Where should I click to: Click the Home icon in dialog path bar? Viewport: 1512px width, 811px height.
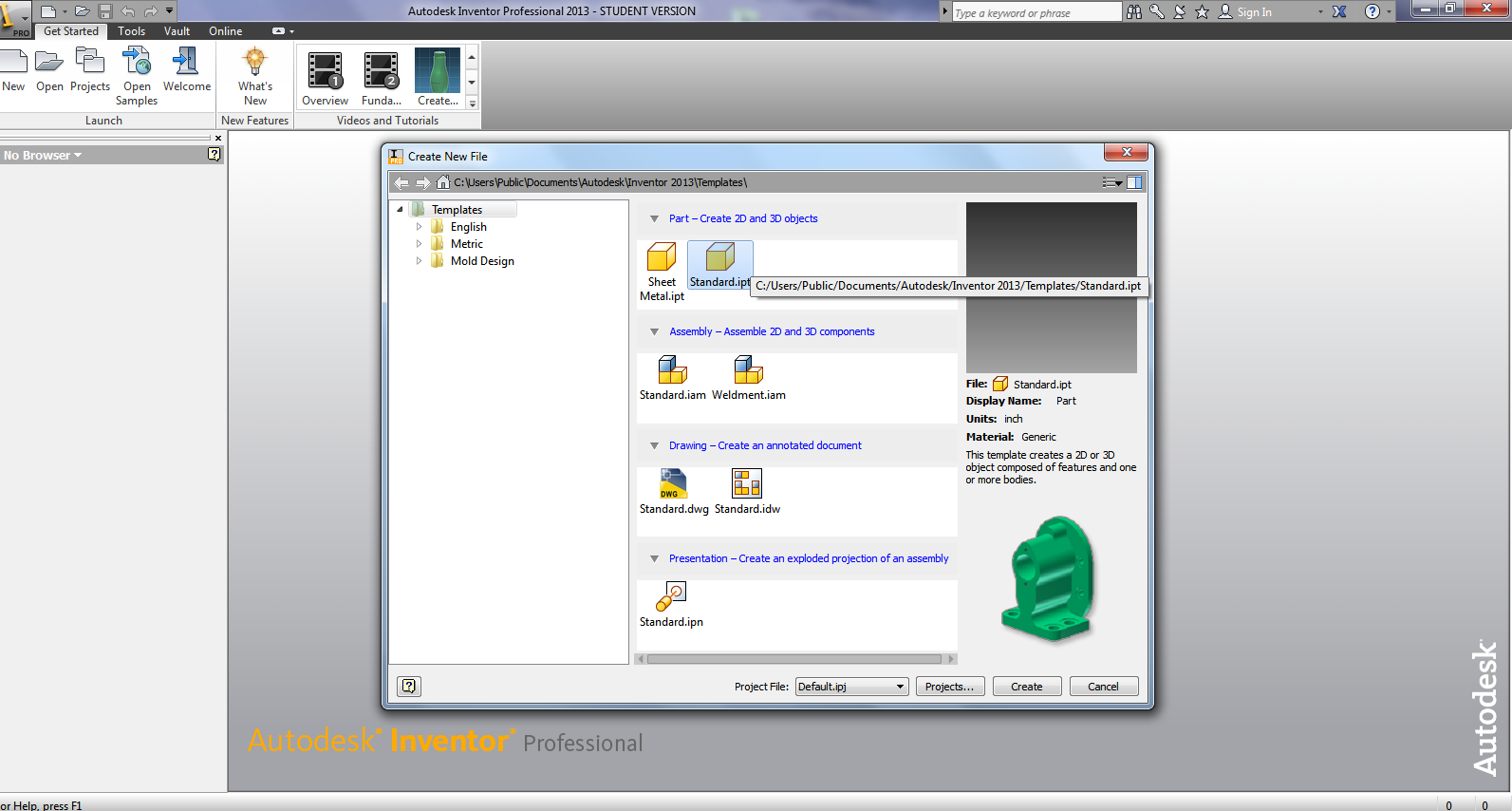pos(443,182)
